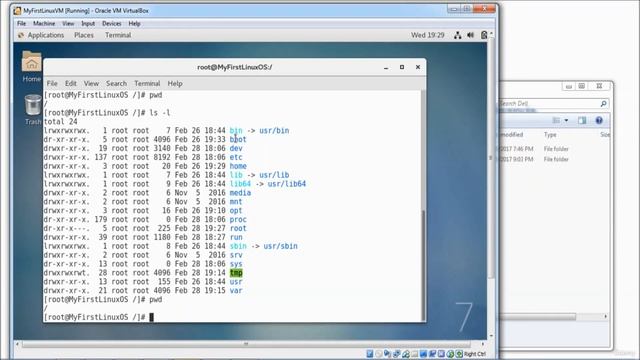The width and height of the screenshot is (640, 360).
Task: Click the 'srv' directory name
Action: [236, 255]
